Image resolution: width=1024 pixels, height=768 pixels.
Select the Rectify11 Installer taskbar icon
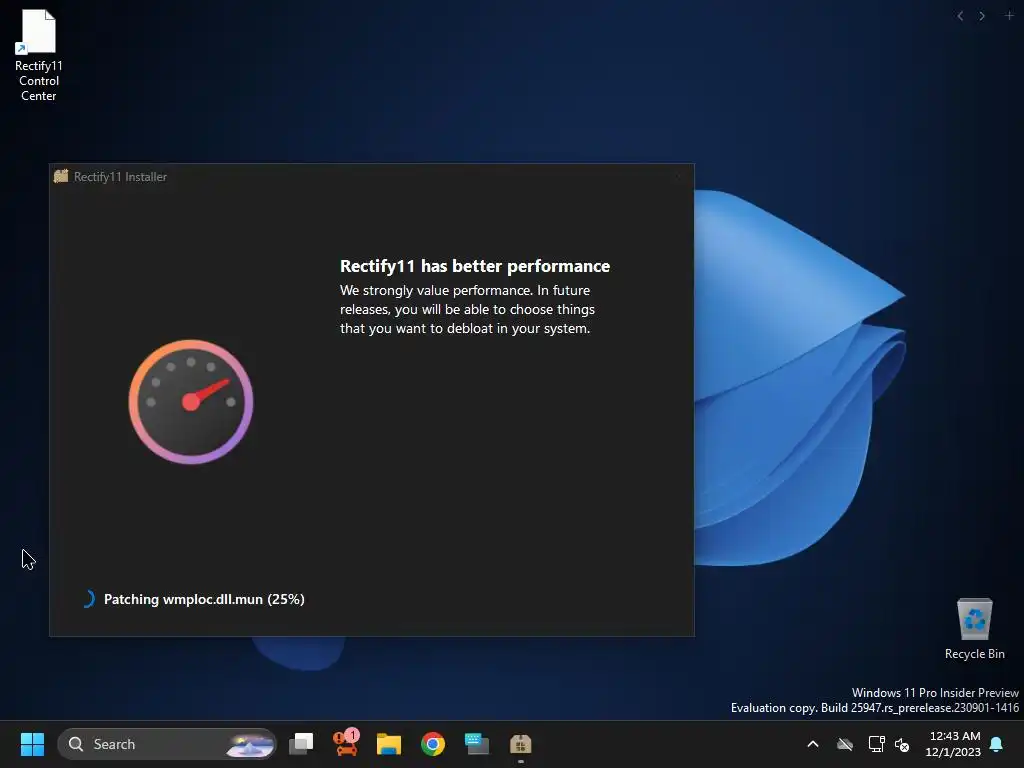pos(520,744)
